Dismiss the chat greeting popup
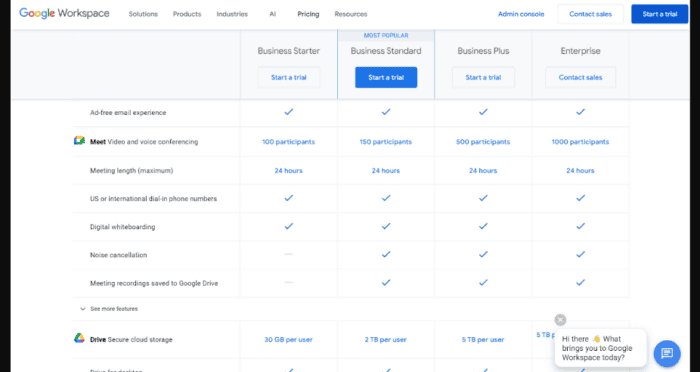The width and height of the screenshot is (700, 372). [x=560, y=320]
